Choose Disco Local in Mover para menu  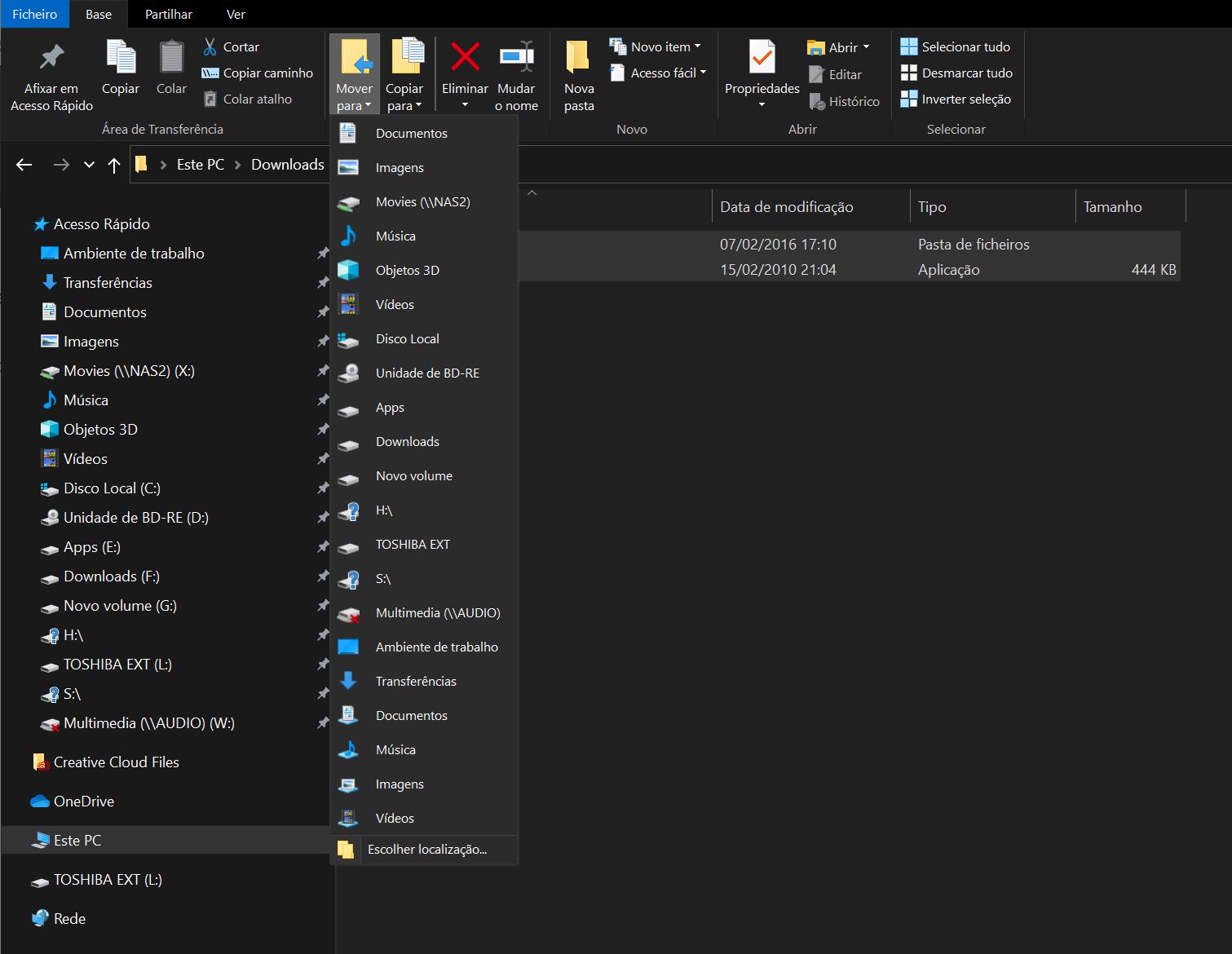pyautogui.click(x=424, y=338)
